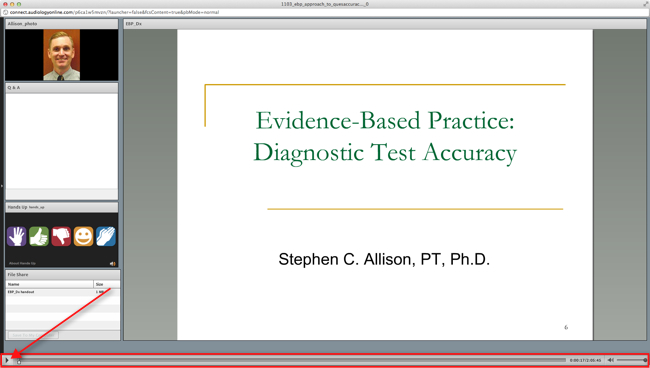Click the Q & A pod header
This screenshot has height=368, width=650.
tap(61, 88)
